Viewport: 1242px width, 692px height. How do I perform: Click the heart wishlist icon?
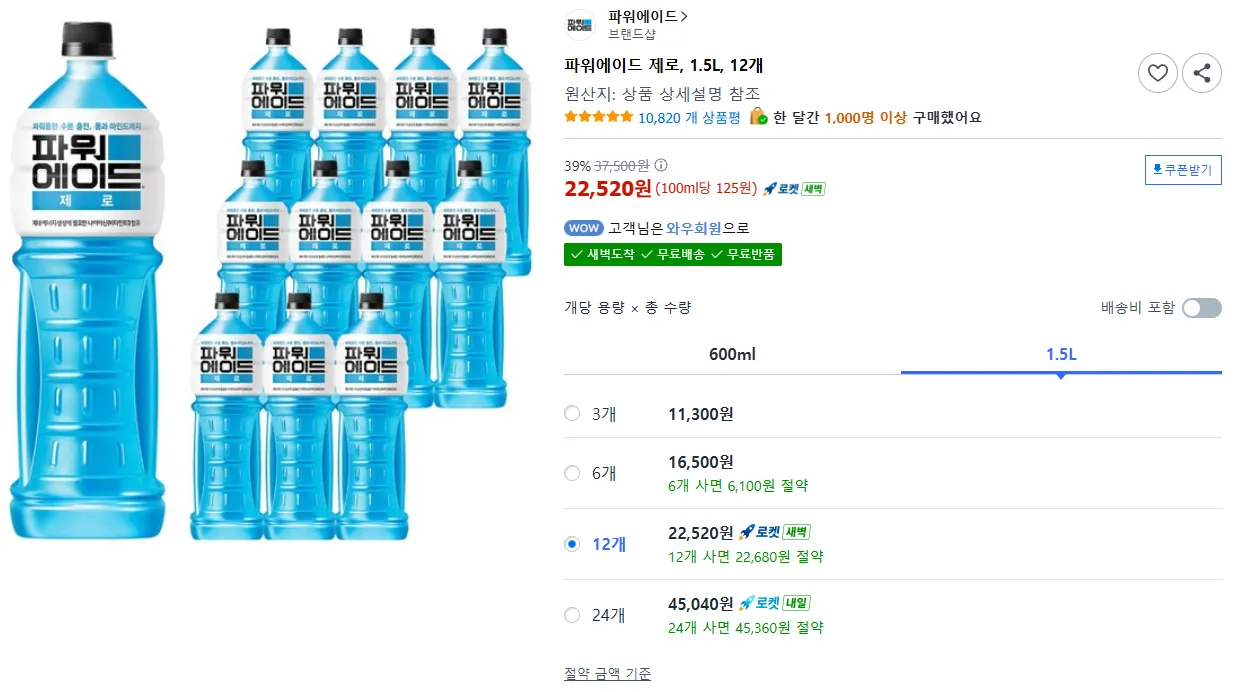click(x=1157, y=73)
